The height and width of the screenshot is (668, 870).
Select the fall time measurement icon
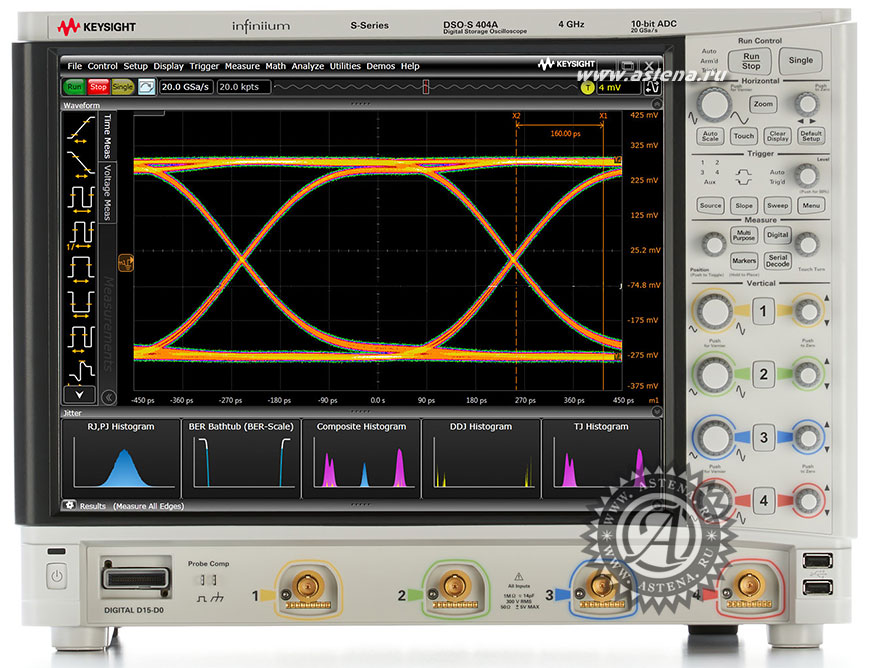(81, 165)
